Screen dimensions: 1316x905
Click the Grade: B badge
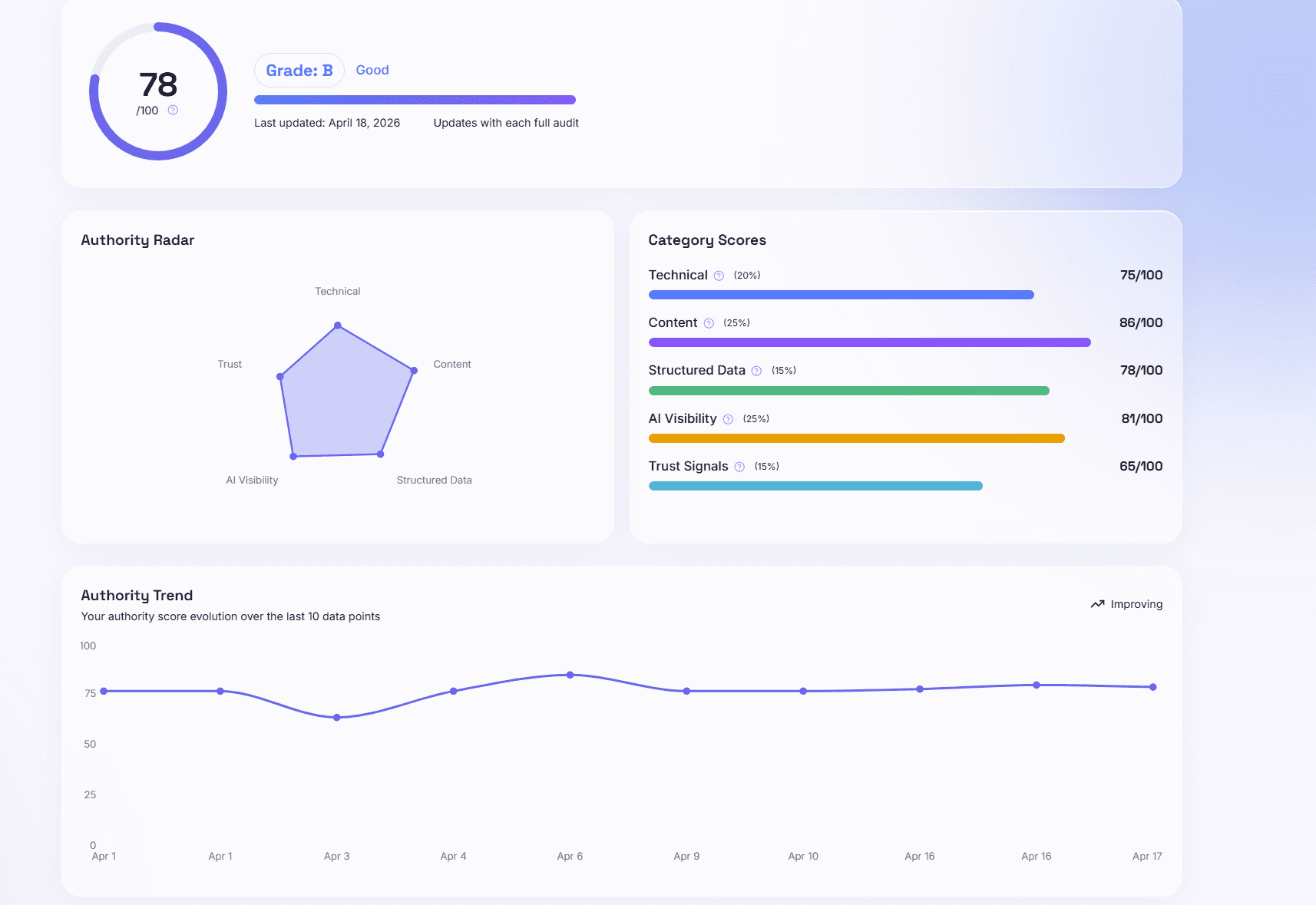pos(299,71)
